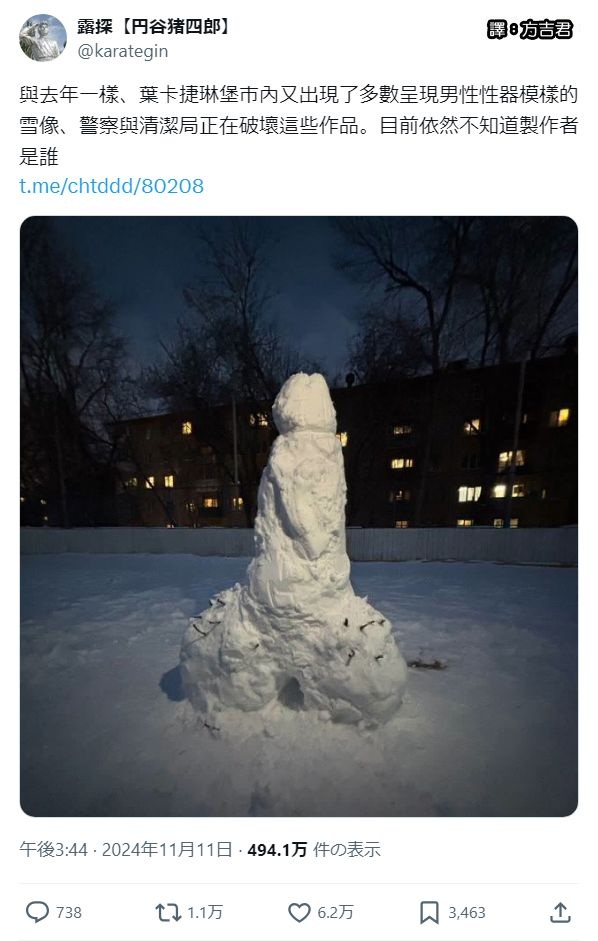
Task: Click the 件の表示 label
Action: coord(346,849)
